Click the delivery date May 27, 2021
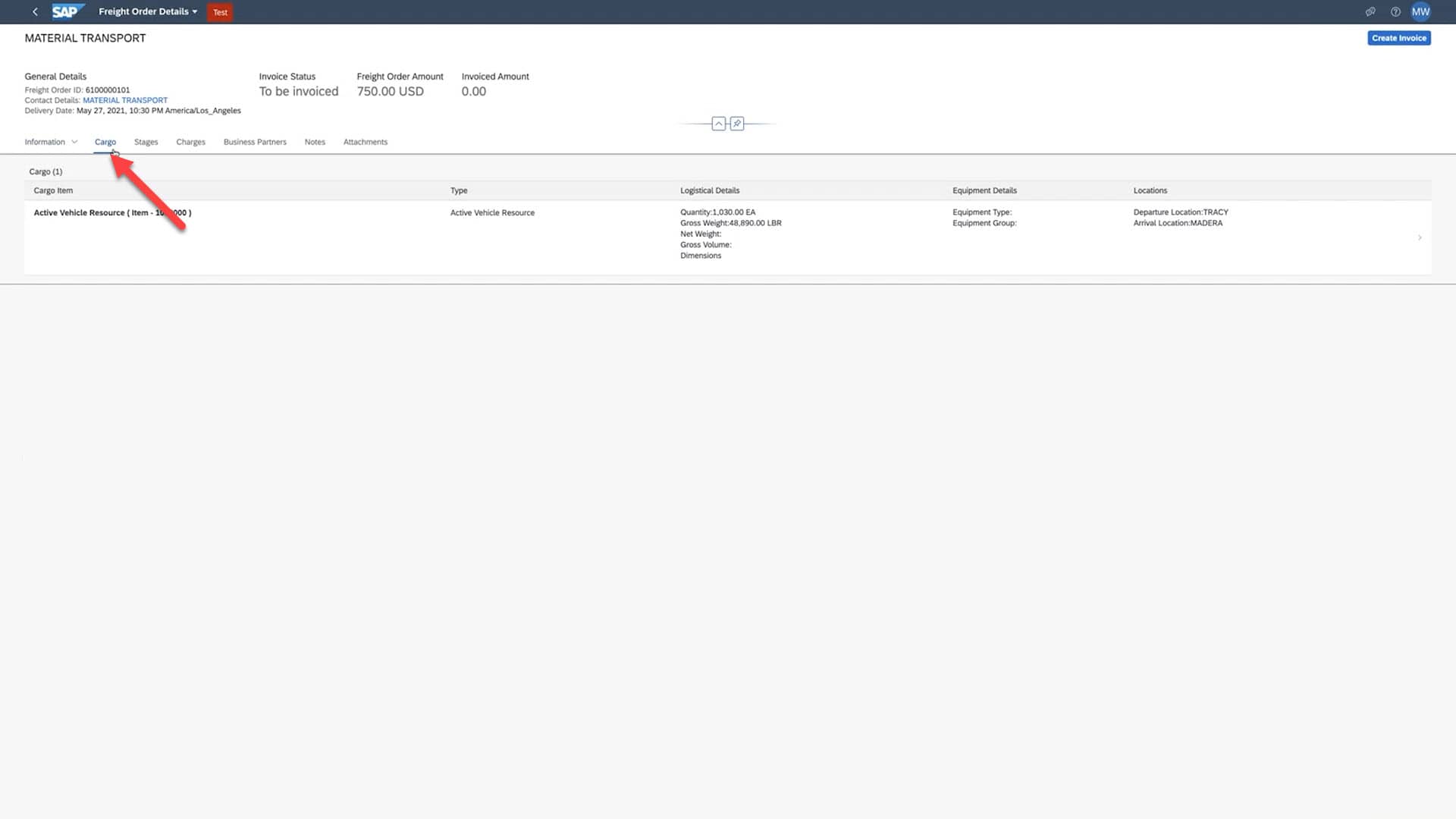This screenshot has height=819, width=1456. [x=158, y=111]
